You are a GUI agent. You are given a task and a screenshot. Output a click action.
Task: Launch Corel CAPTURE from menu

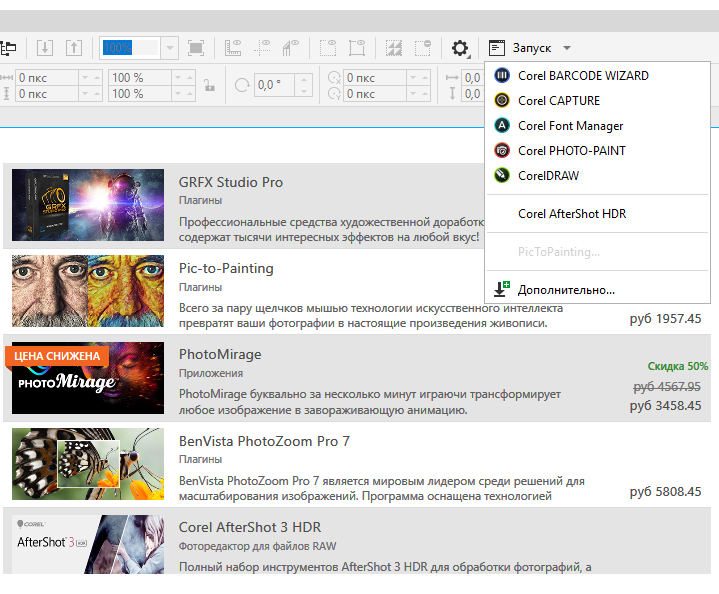point(559,101)
